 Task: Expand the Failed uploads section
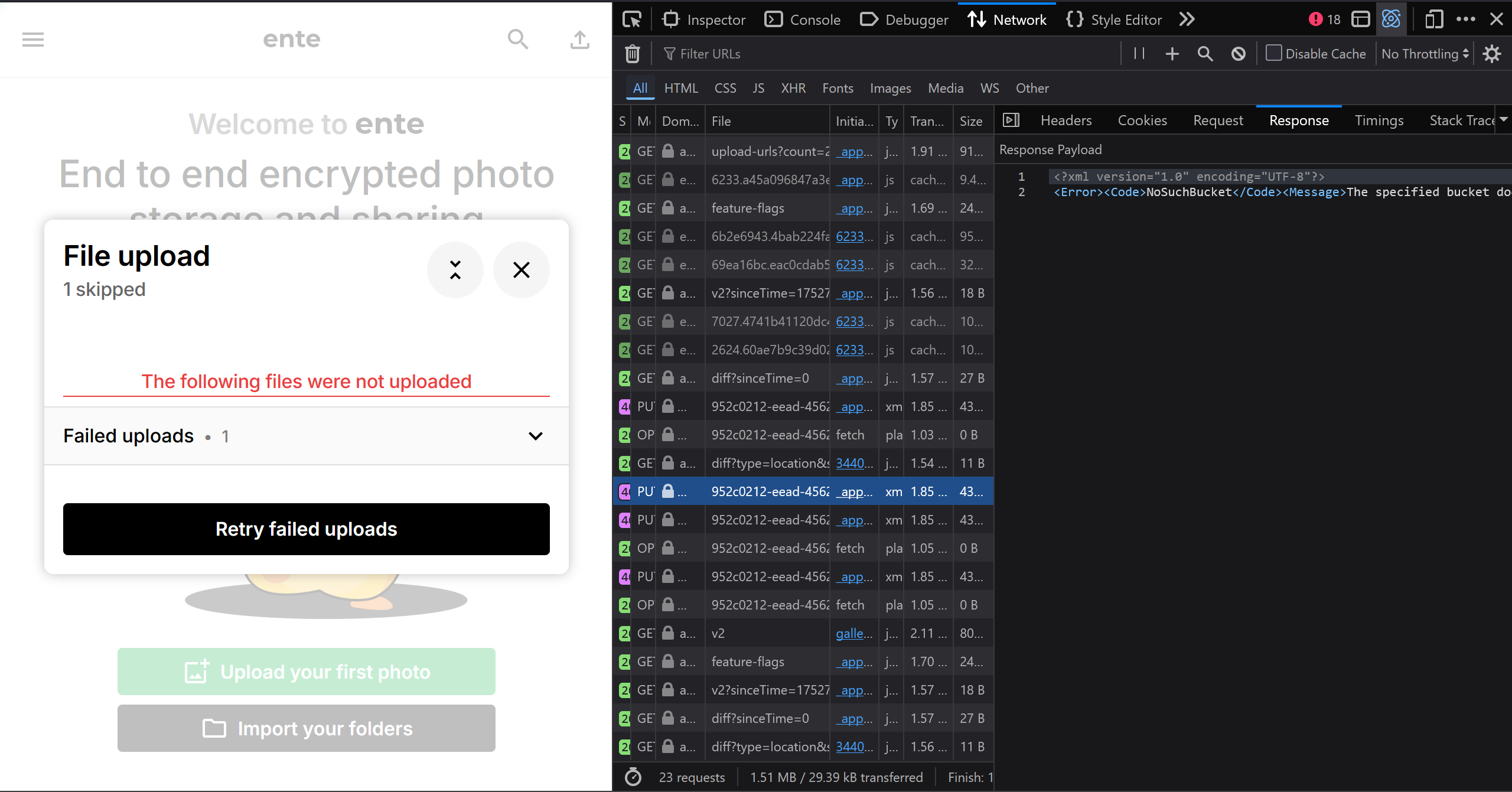[x=535, y=436]
